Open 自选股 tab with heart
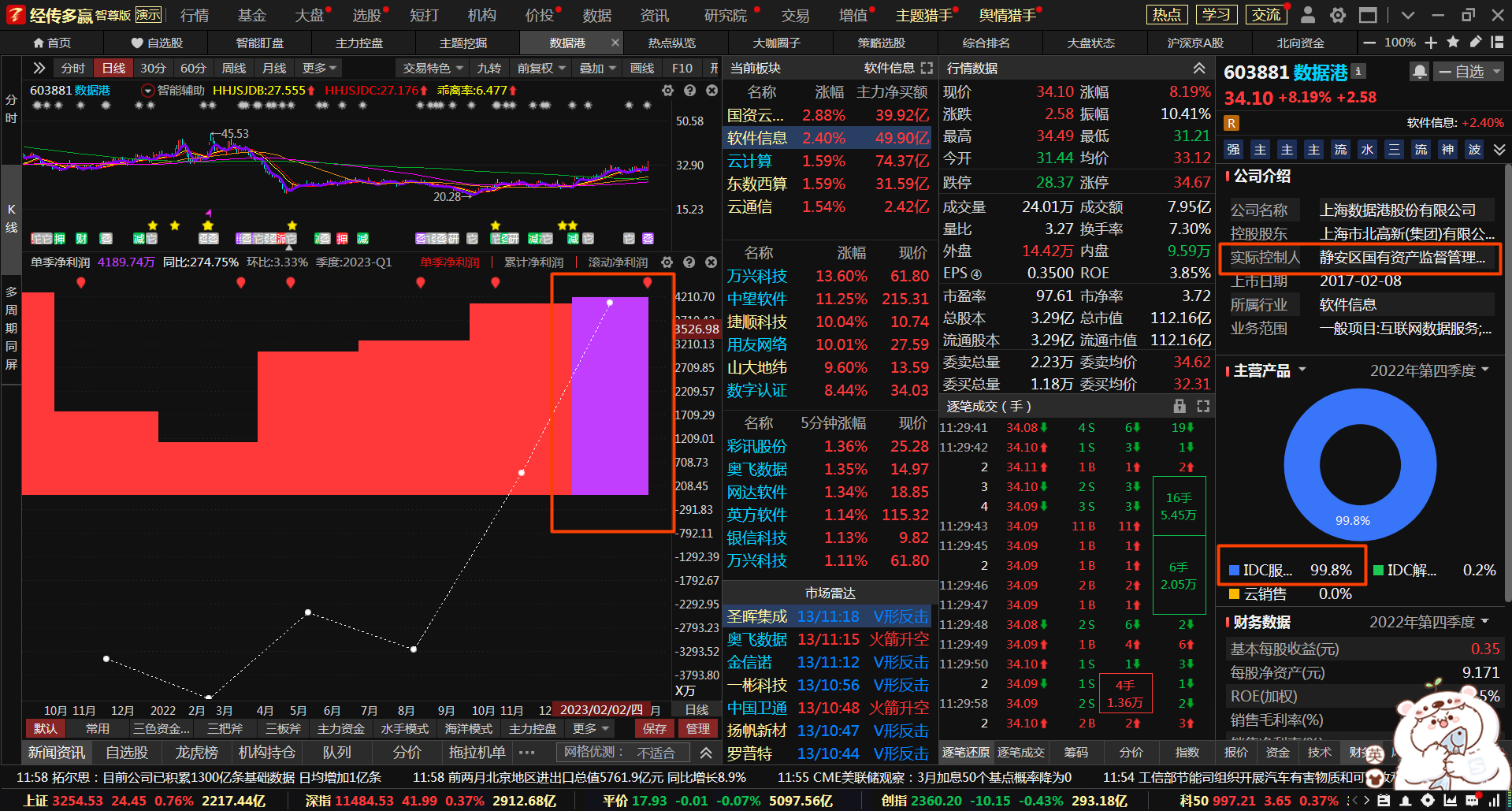 click(157, 43)
